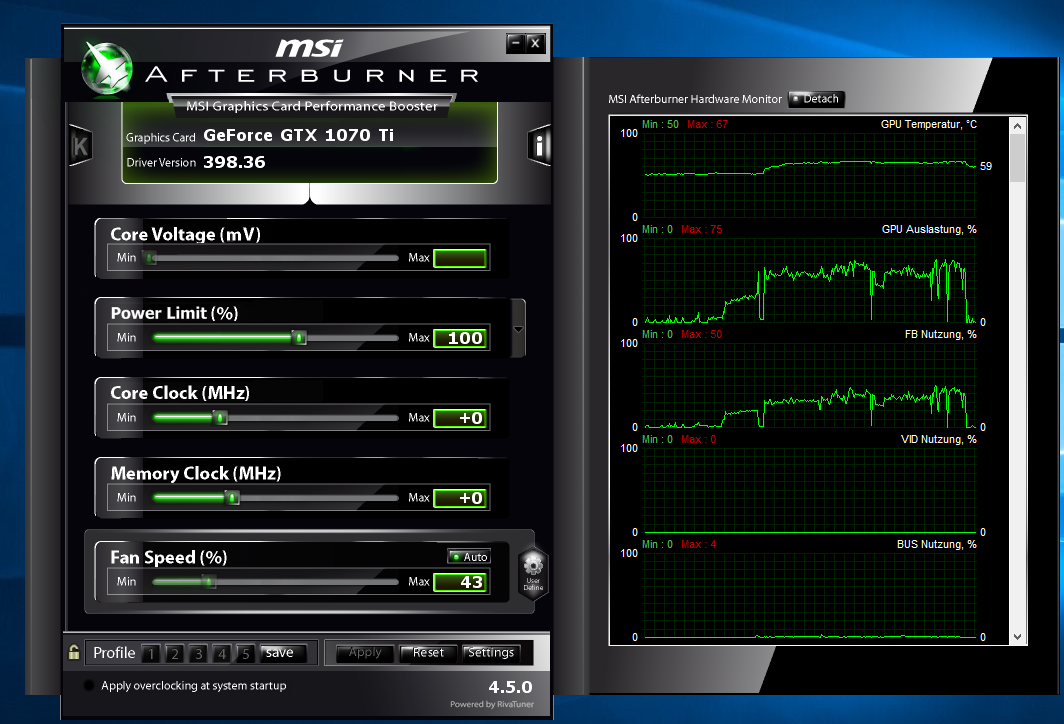Viewport: 1064px width, 724px height.
Task: Click the Fan Speed slider handle
Action: click(209, 582)
